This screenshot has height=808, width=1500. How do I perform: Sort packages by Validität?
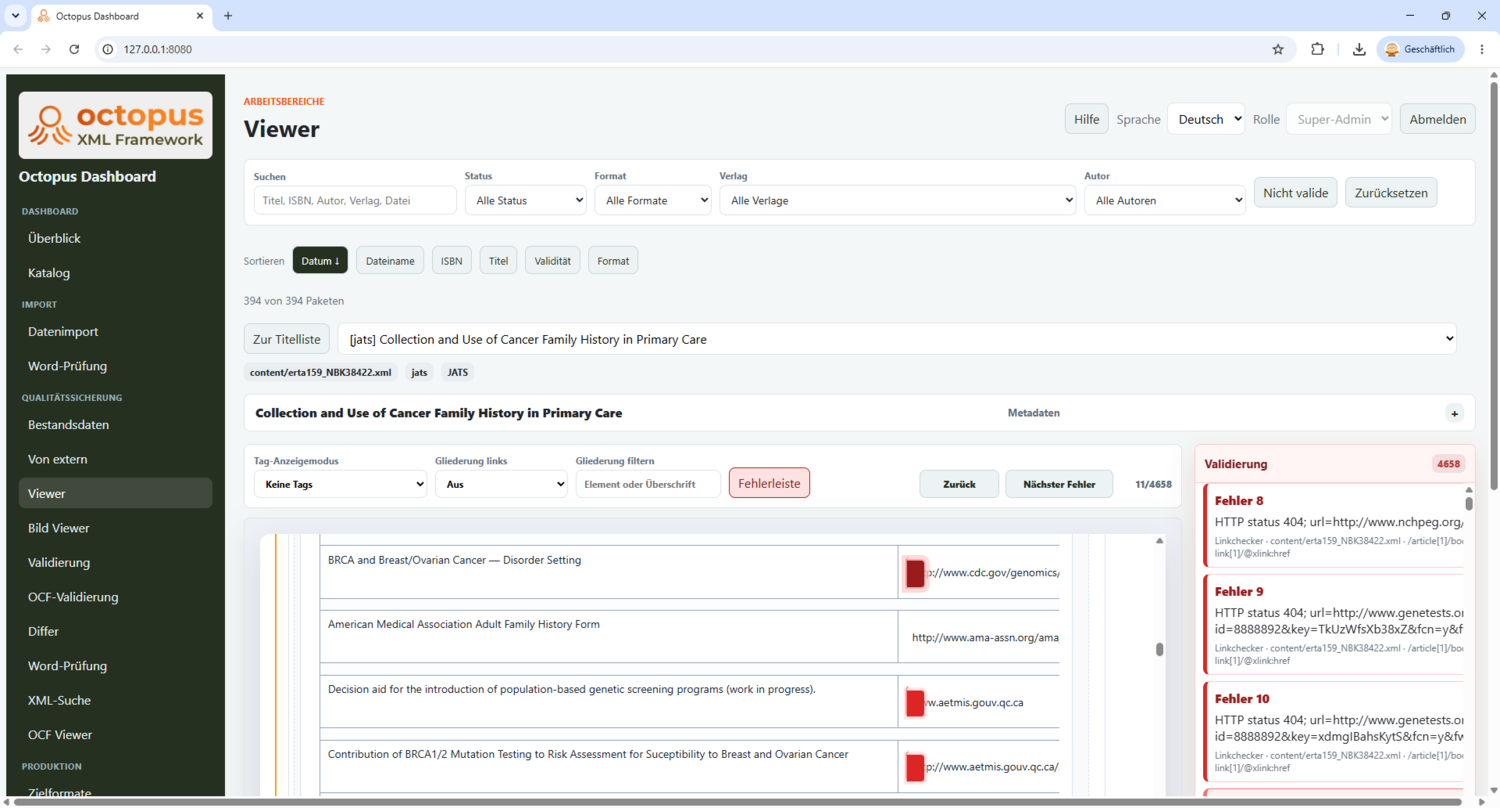[552, 261]
